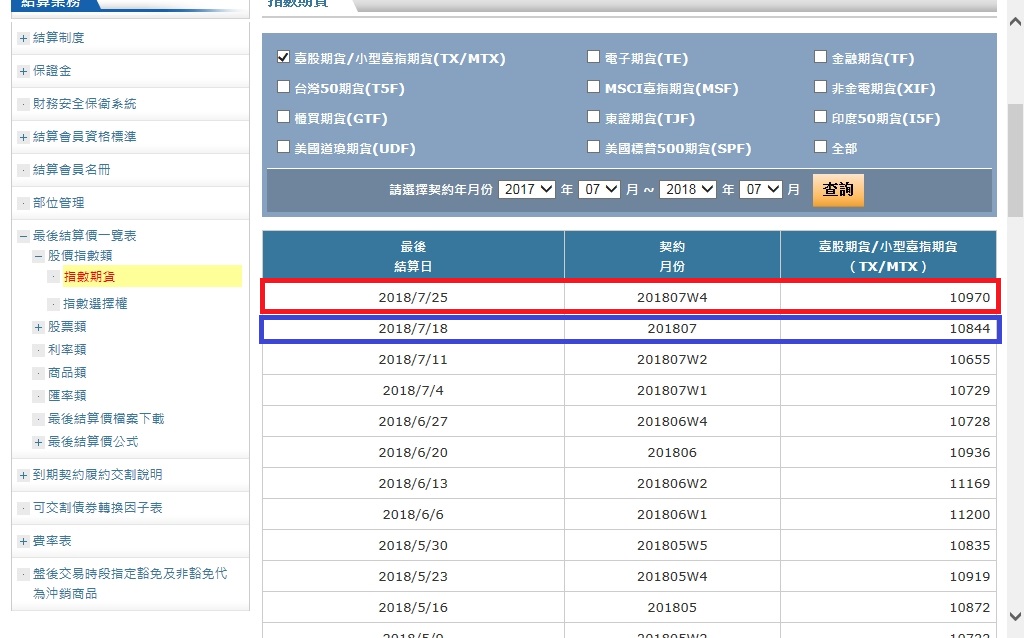Expand the 結算會員資格標準 node
Screen dimensions: 1024x638
click(24, 137)
